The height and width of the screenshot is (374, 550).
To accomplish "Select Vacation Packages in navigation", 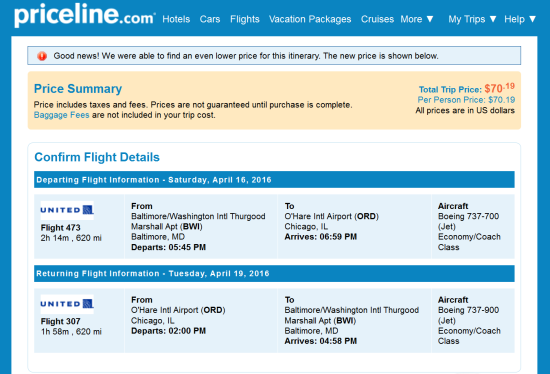I will (x=310, y=19).
